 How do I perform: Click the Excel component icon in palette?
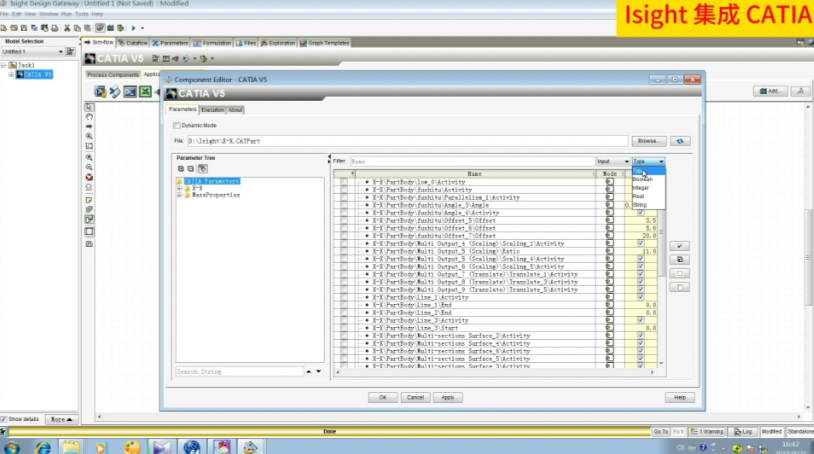click(x=144, y=92)
